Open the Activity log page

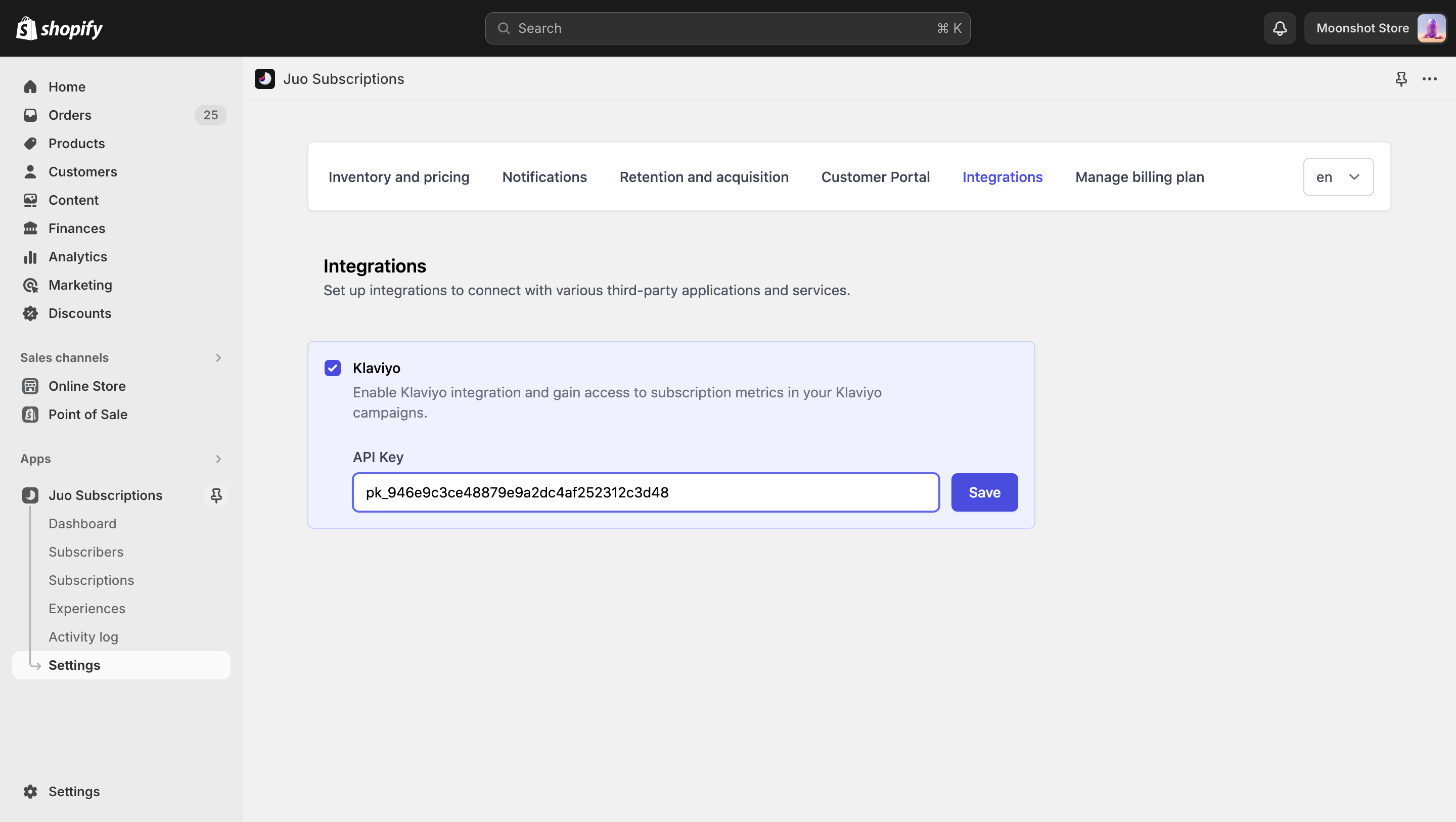pos(83,636)
